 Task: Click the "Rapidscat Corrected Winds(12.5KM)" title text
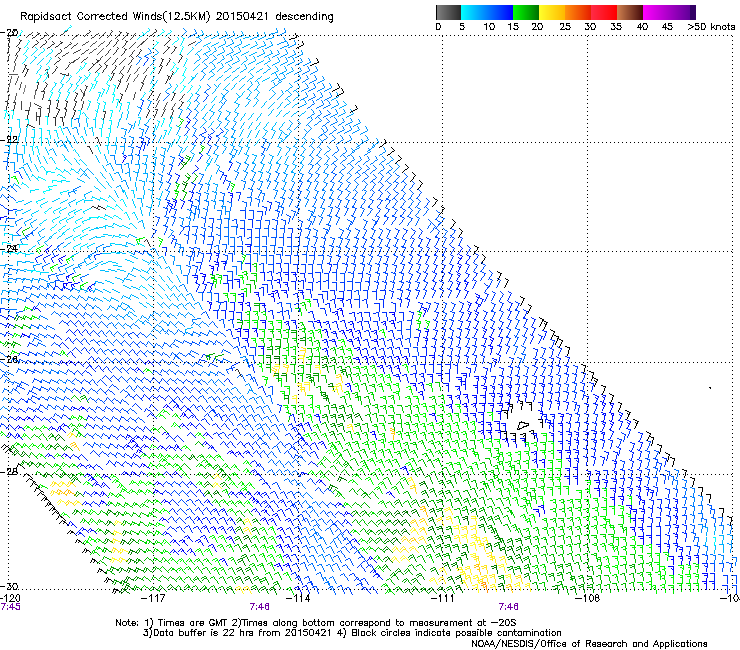click(115, 17)
